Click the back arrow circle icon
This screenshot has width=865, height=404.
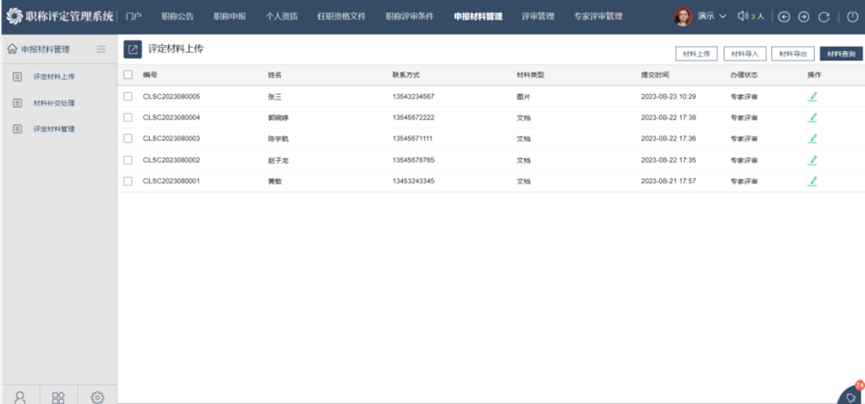coord(784,17)
